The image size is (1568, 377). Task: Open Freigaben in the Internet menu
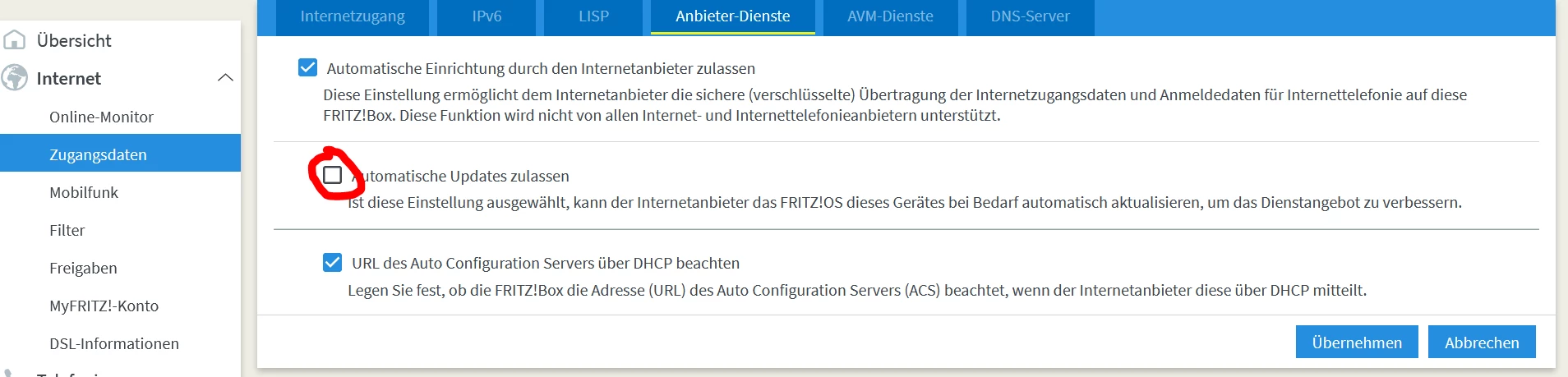[x=83, y=268]
